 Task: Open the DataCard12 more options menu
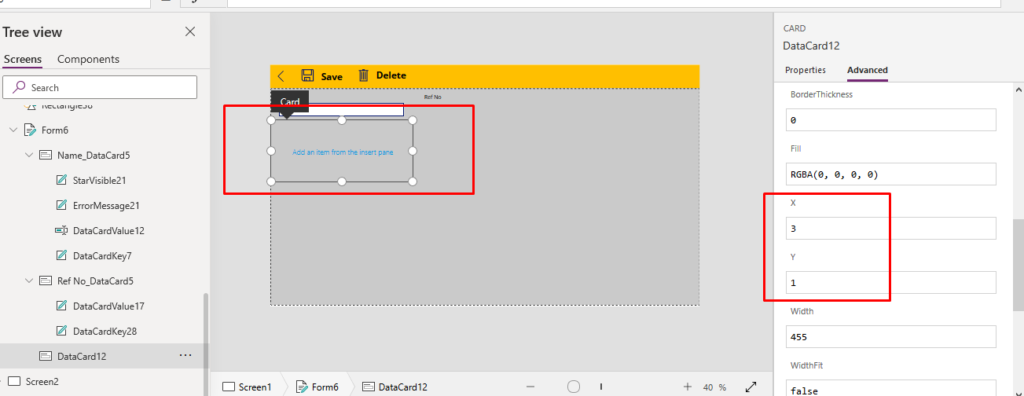point(185,355)
